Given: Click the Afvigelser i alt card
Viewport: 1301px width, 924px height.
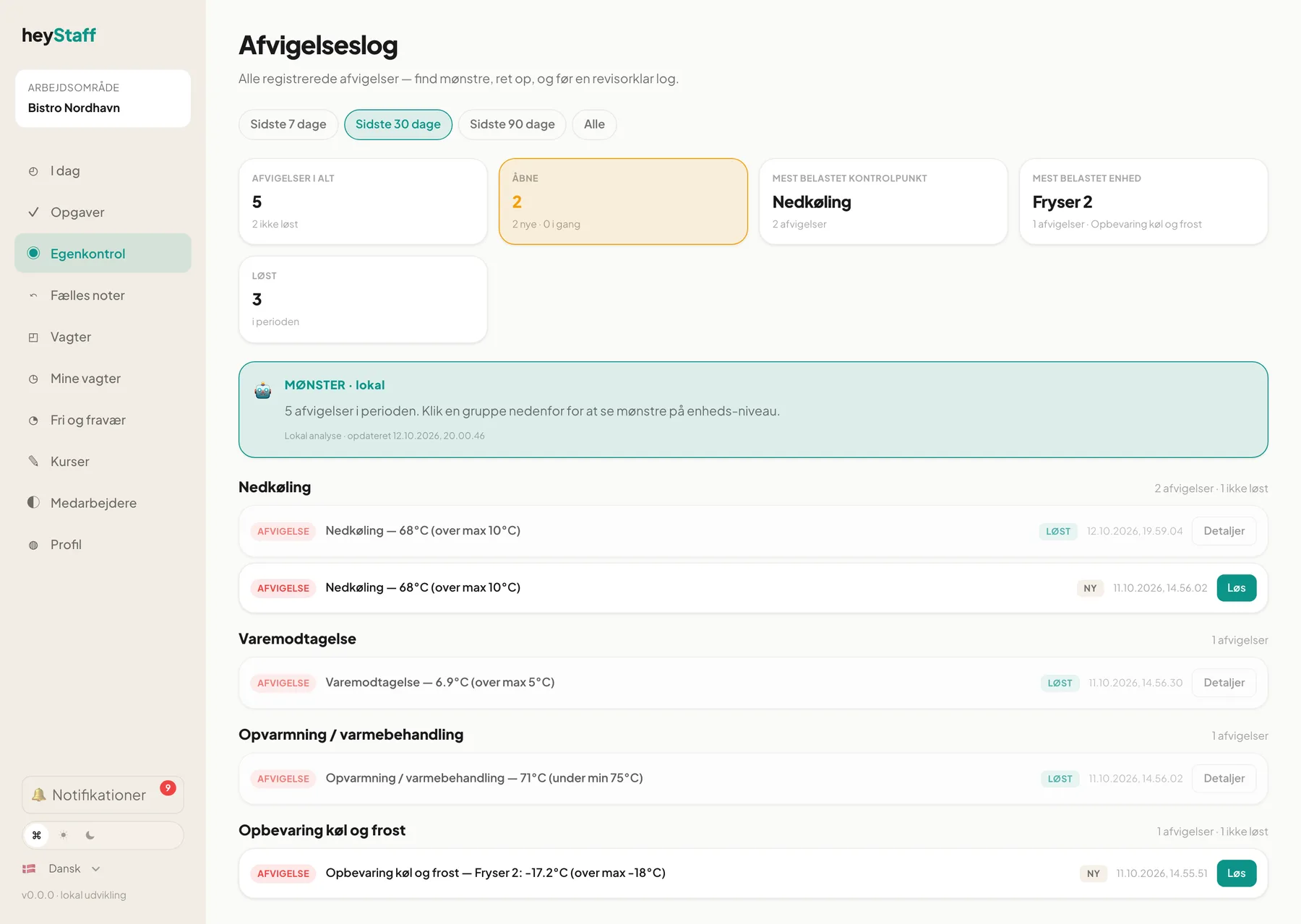Looking at the screenshot, I should pyautogui.click(x=363, y=202).
